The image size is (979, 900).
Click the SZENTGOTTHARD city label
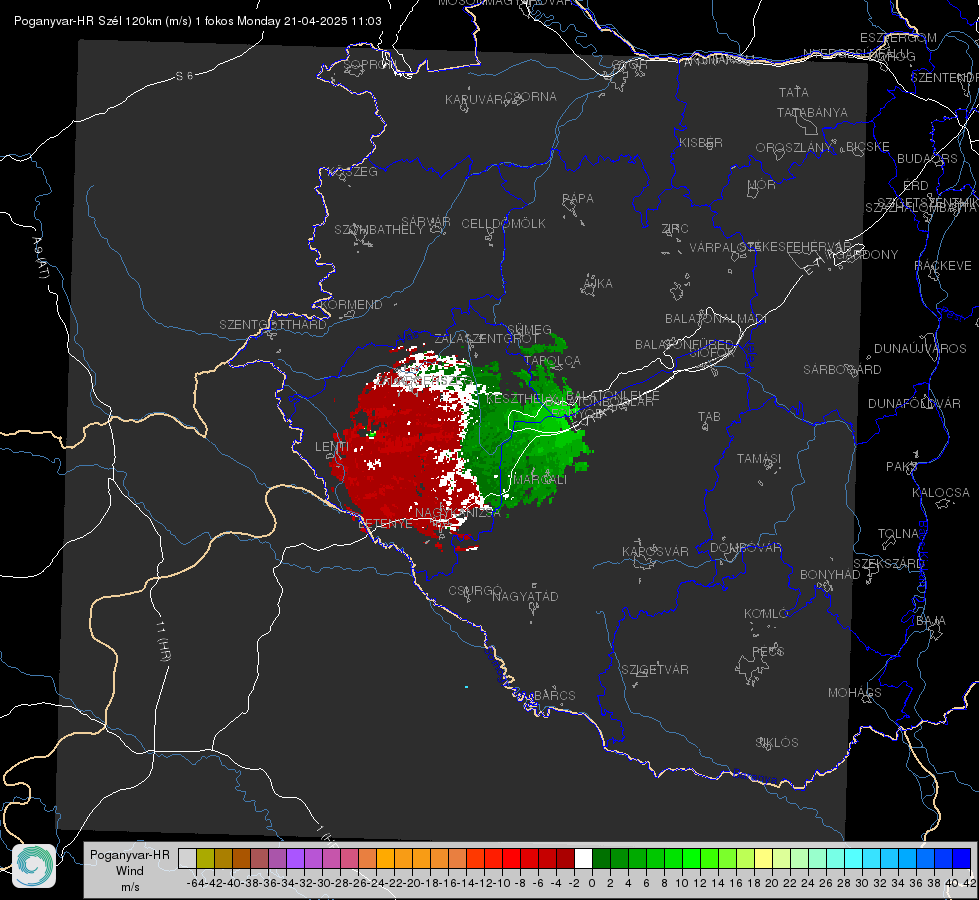pos(273,325)
